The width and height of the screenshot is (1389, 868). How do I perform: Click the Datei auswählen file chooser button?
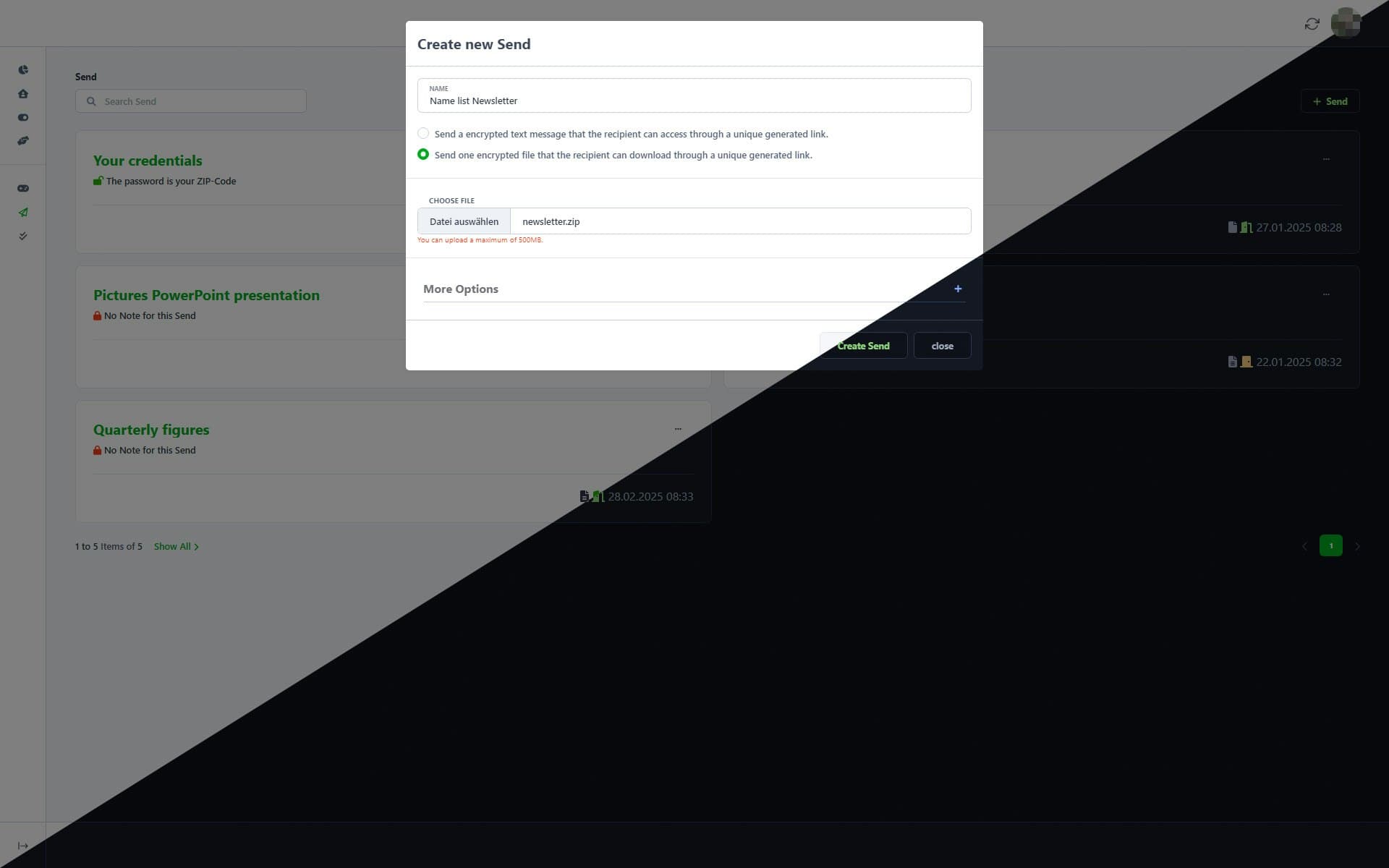tap(464, 221)
